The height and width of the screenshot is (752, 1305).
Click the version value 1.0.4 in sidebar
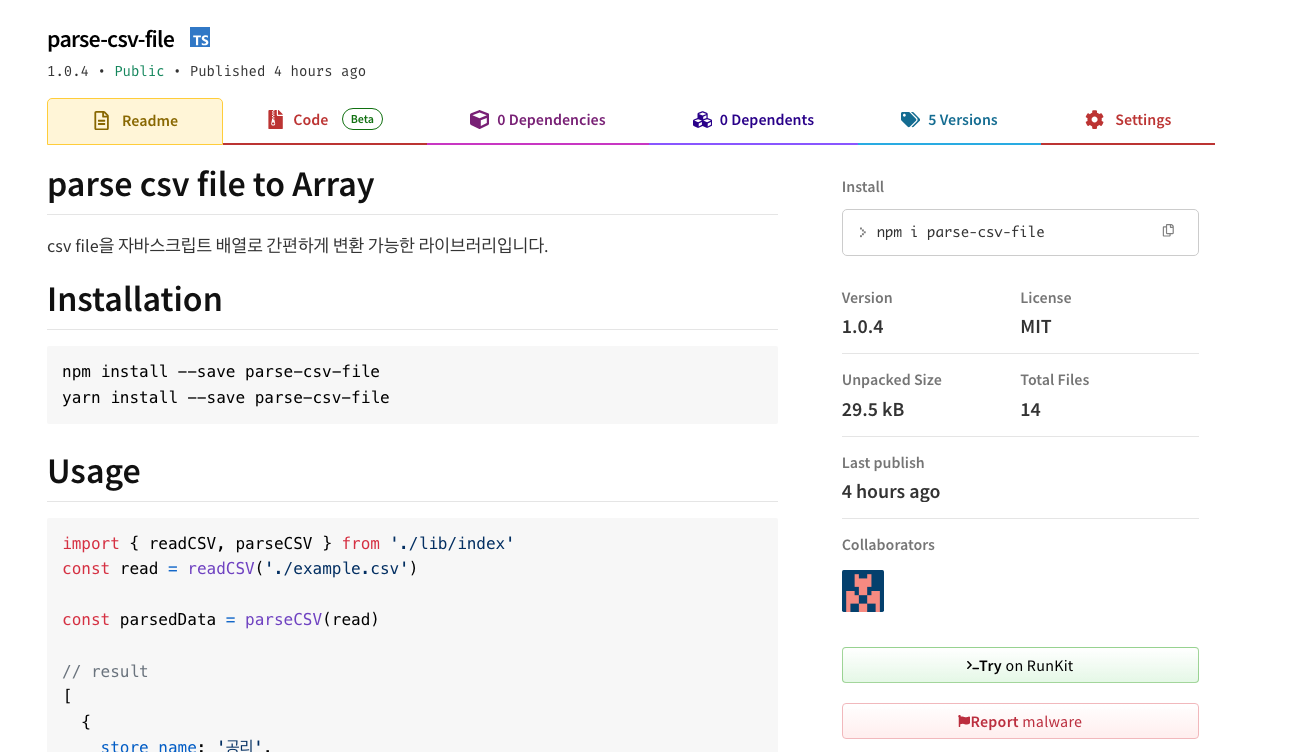tap(863, 327)
